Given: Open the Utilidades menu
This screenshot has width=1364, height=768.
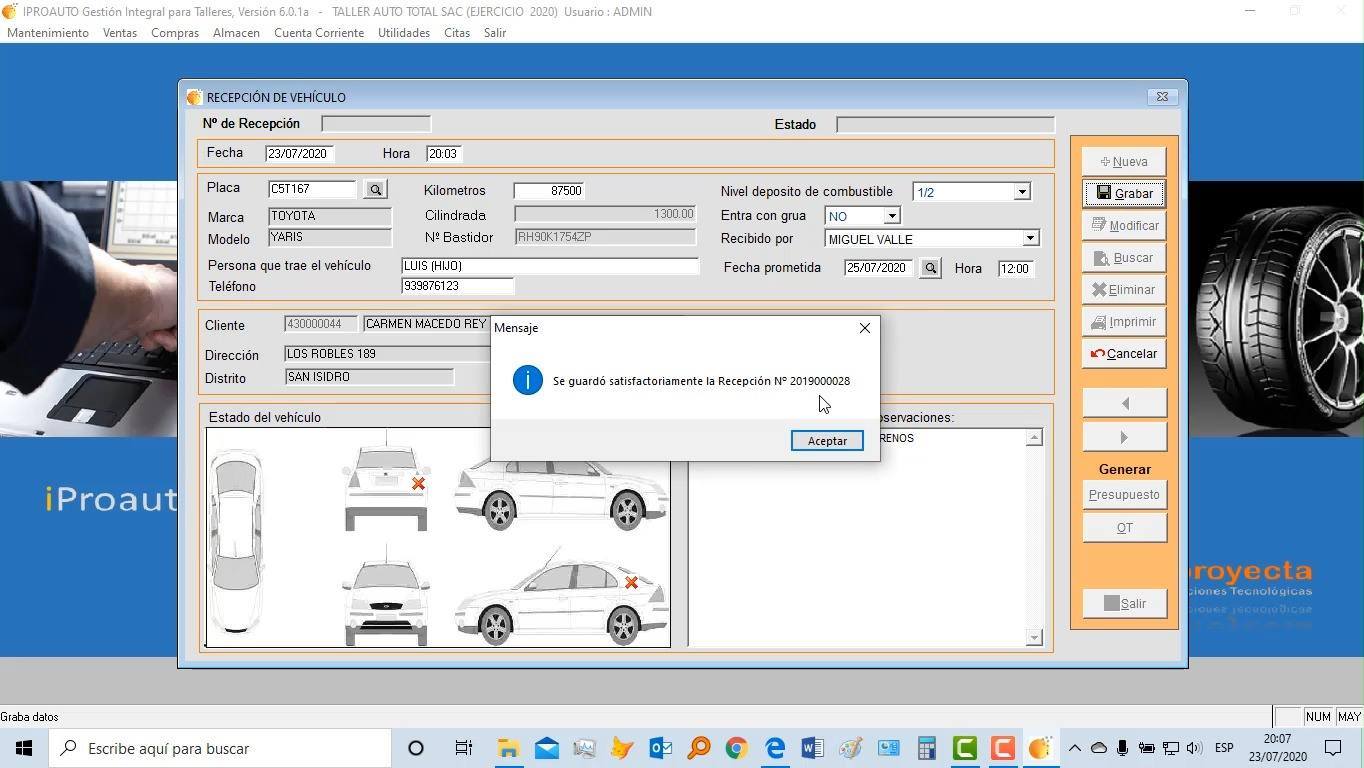Looking at the screenshot, I should click(x=404, y=33).
